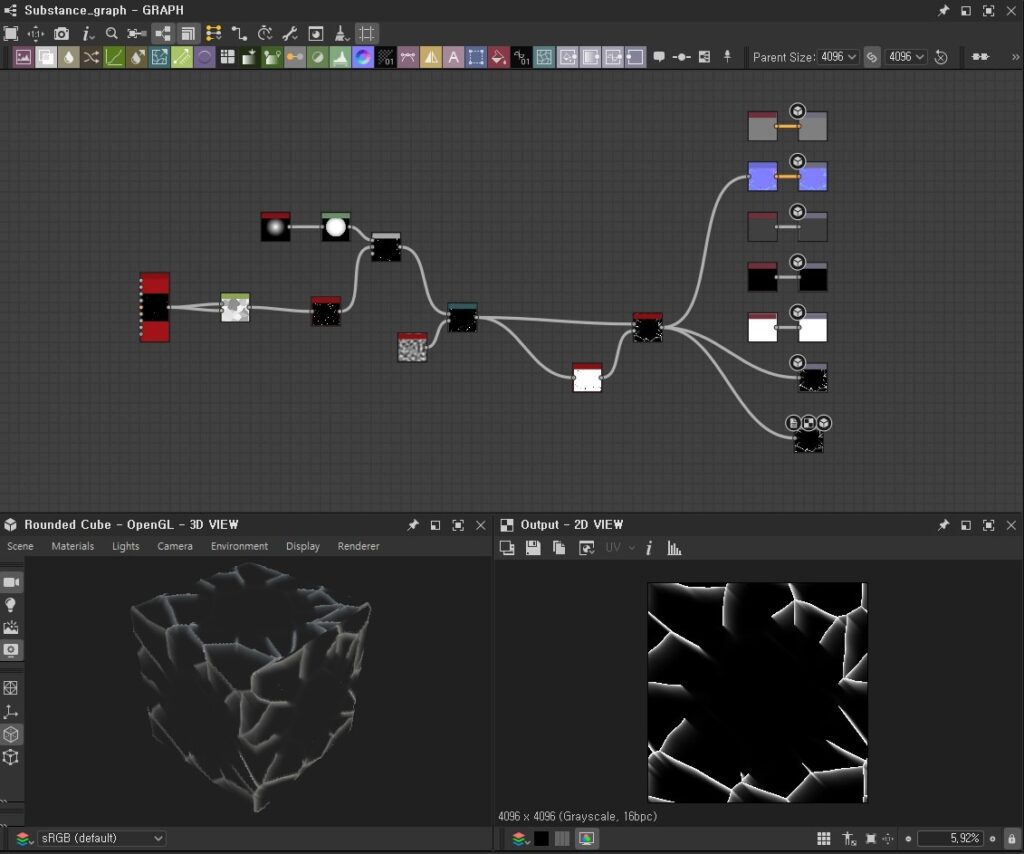
Task: Toggle the tiling grid display in 2D view
Action: 824,838
